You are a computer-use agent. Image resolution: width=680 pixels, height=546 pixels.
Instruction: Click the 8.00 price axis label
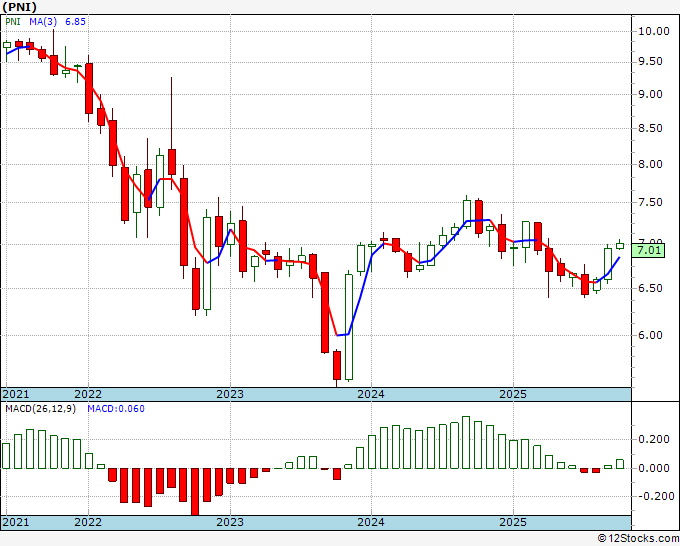pos(650,164)
